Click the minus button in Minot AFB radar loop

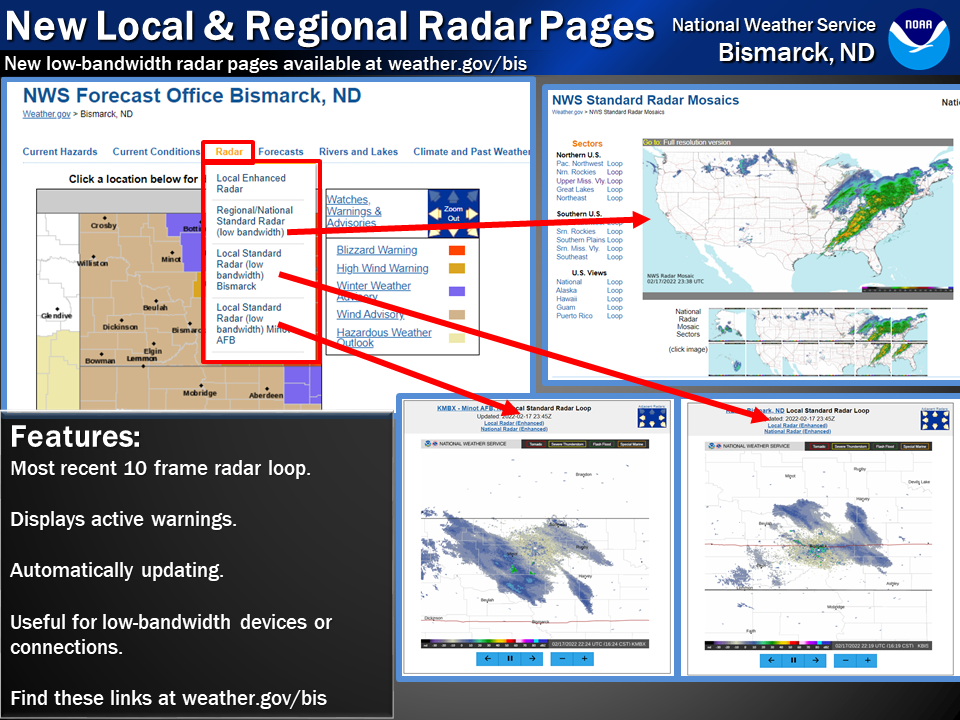(x=562, y=659)
